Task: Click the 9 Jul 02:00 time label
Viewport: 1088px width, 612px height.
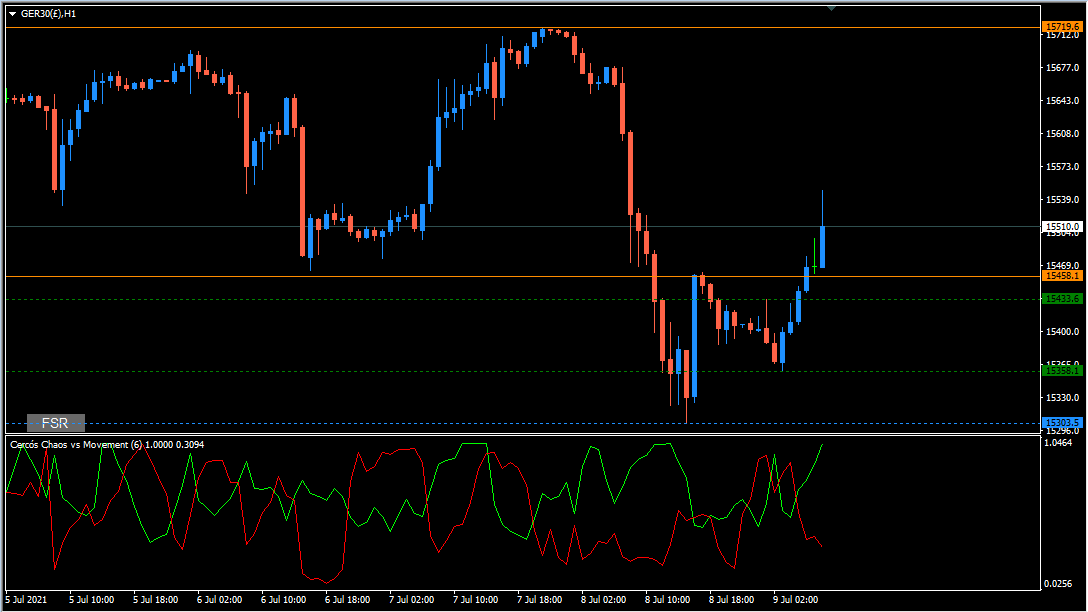Action: click(795, 600)
